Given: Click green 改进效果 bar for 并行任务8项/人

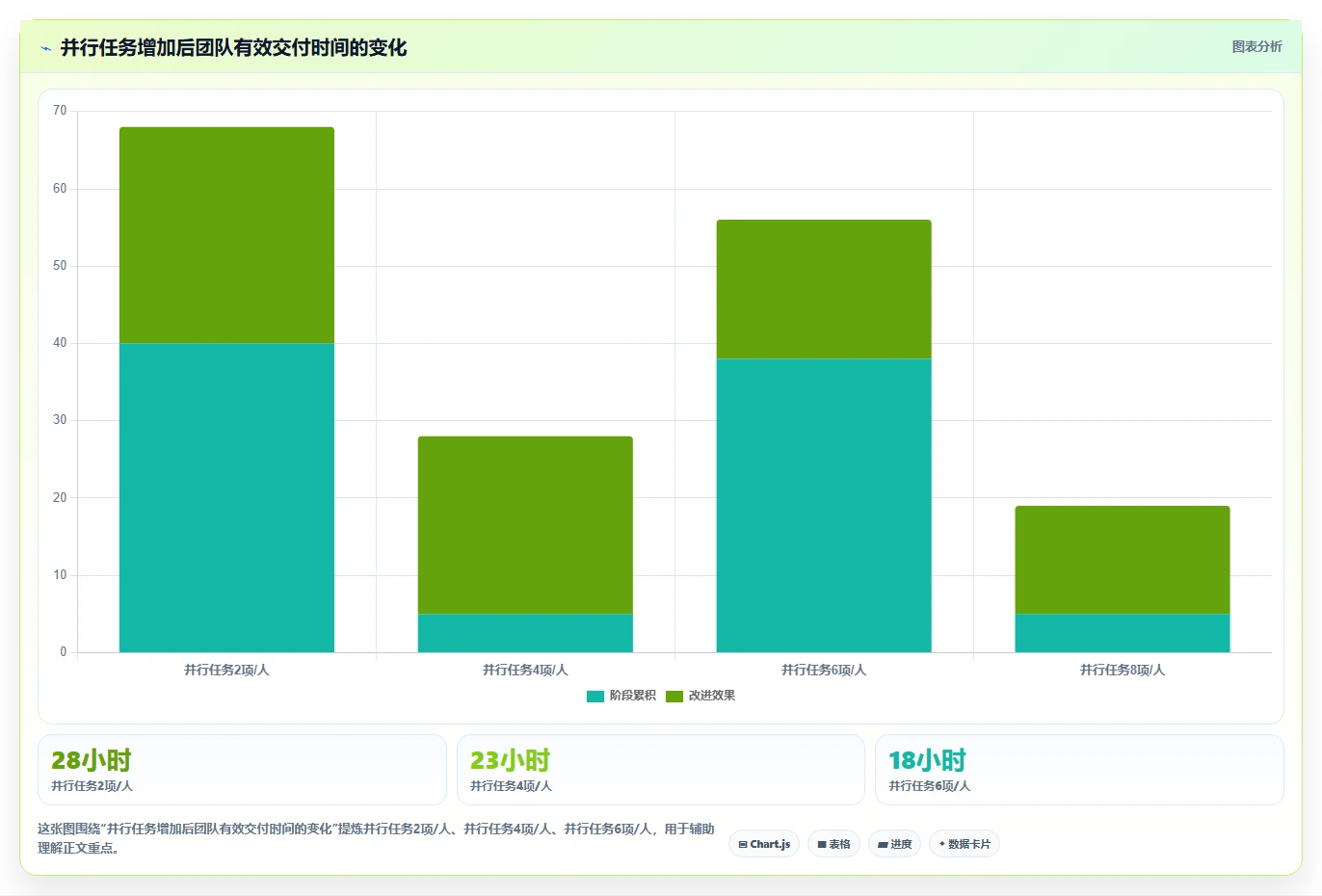Looking at the screenshot, I should tap(1123, 560).
